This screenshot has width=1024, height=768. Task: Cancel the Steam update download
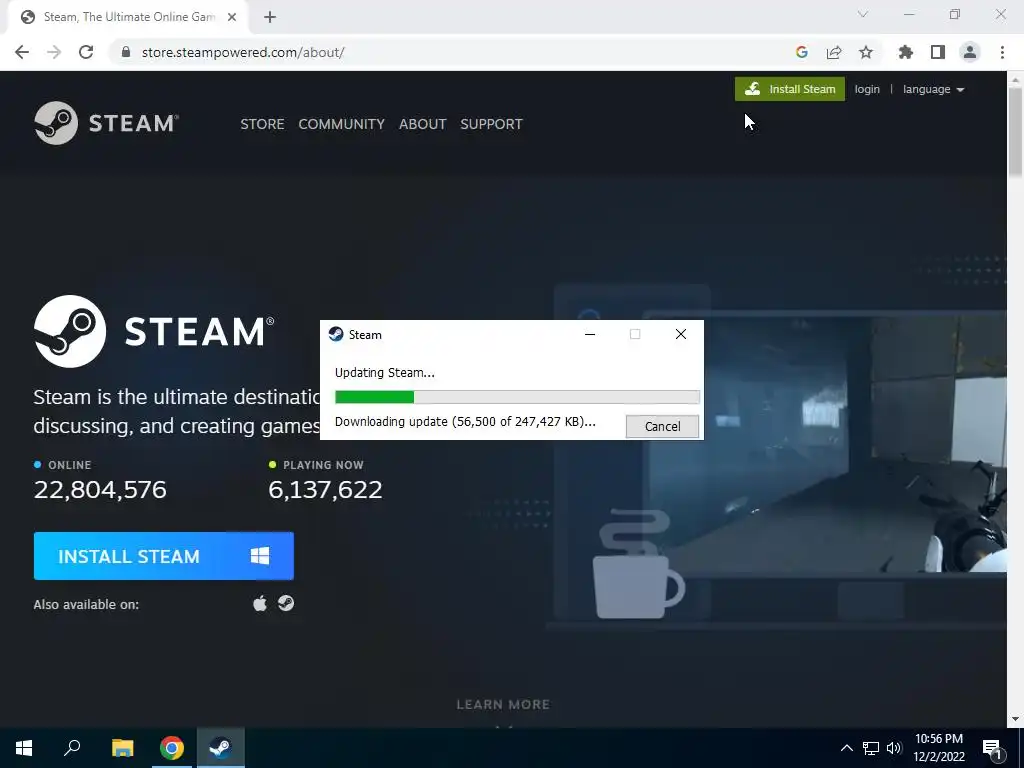662,426
